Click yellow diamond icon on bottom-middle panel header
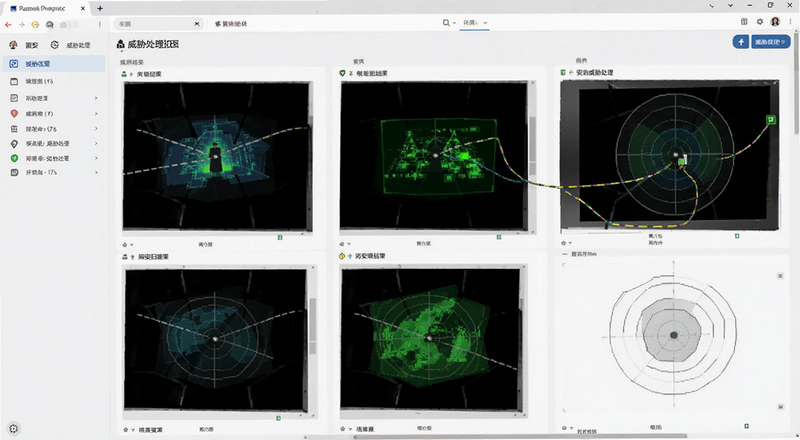The width and height of the screenshot is (800, 440). click(x=342, y=256)
